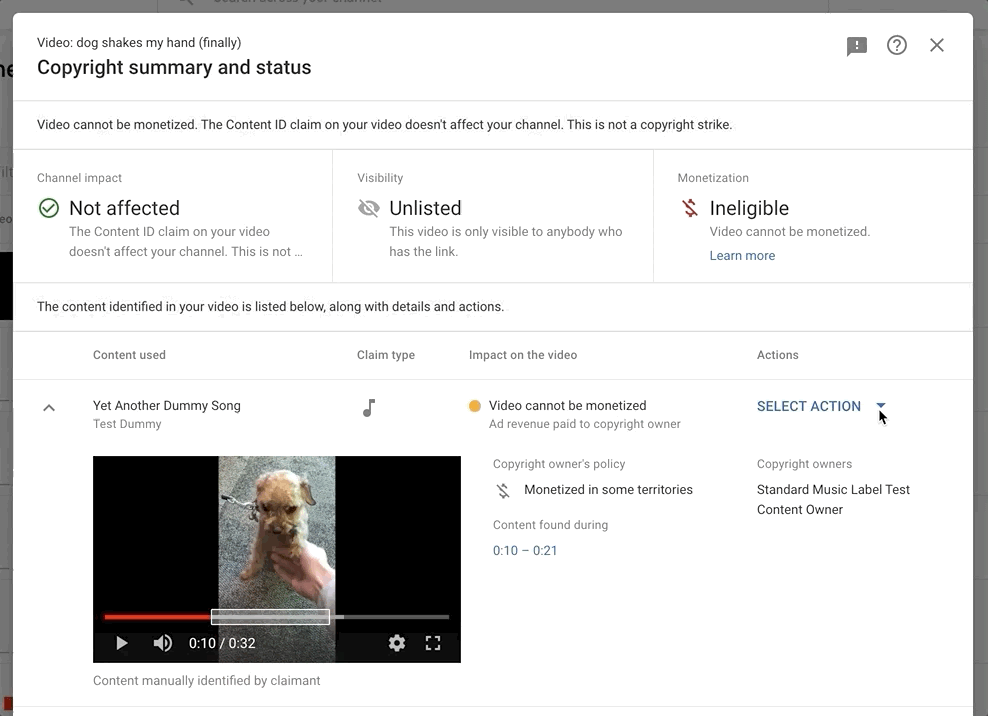Click the Claim type column header
This screenshot has width=988, height=716.
pyautogui.click(x=385, y=355)
